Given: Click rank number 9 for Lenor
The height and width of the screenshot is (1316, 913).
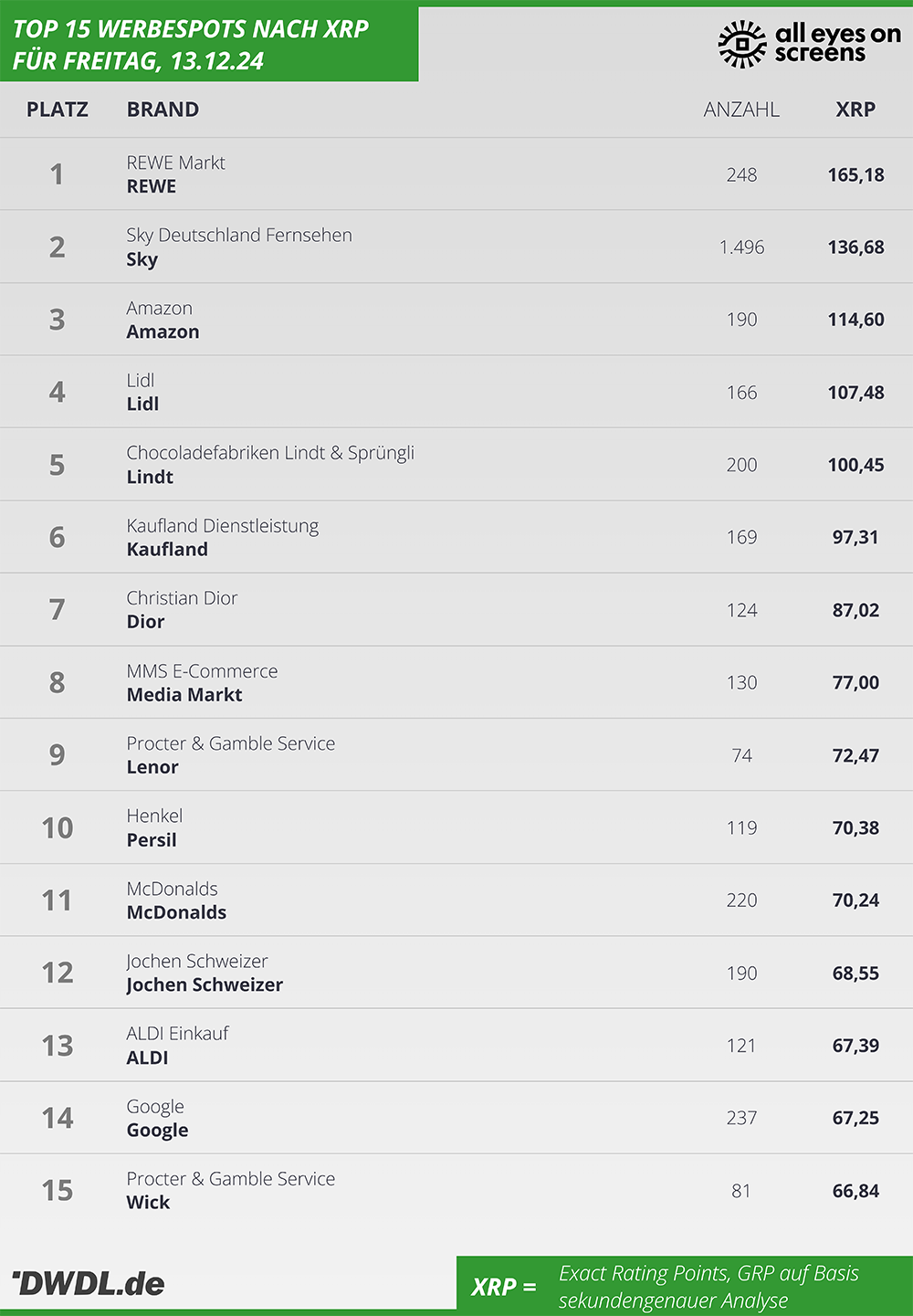Looking at the screenshot, I should click(x=57, y=755).
